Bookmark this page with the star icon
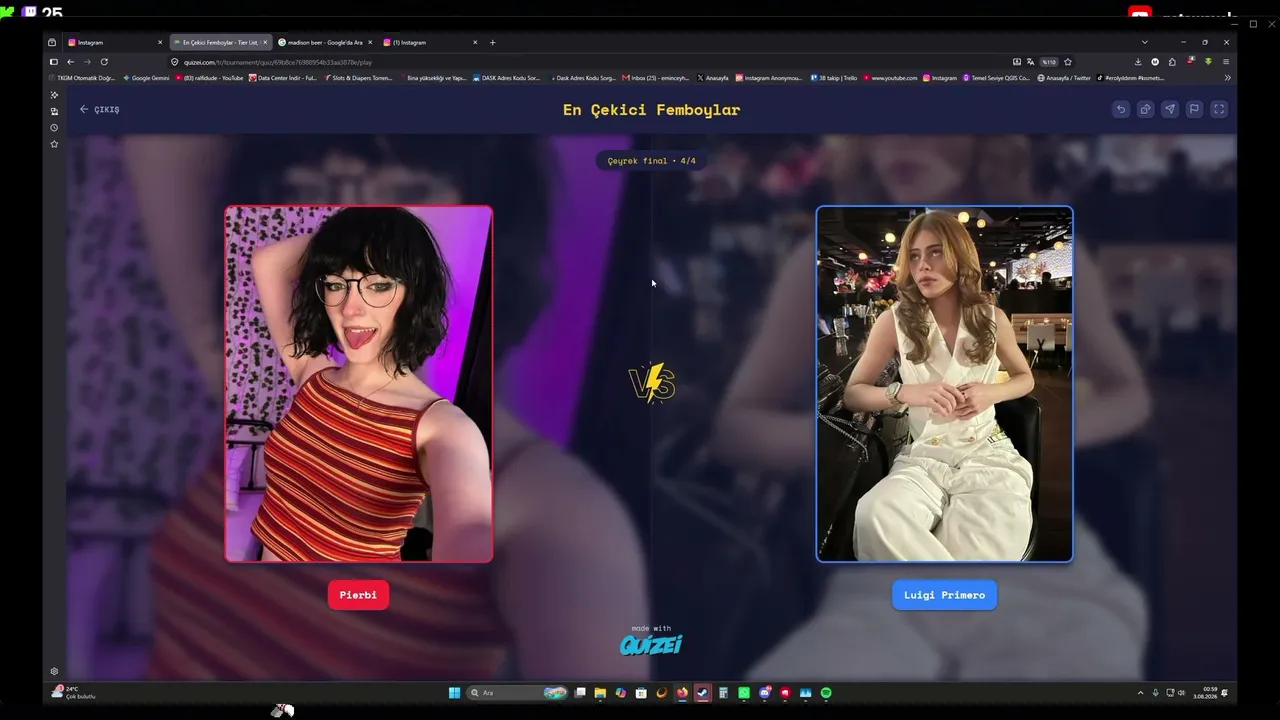 1068,62
